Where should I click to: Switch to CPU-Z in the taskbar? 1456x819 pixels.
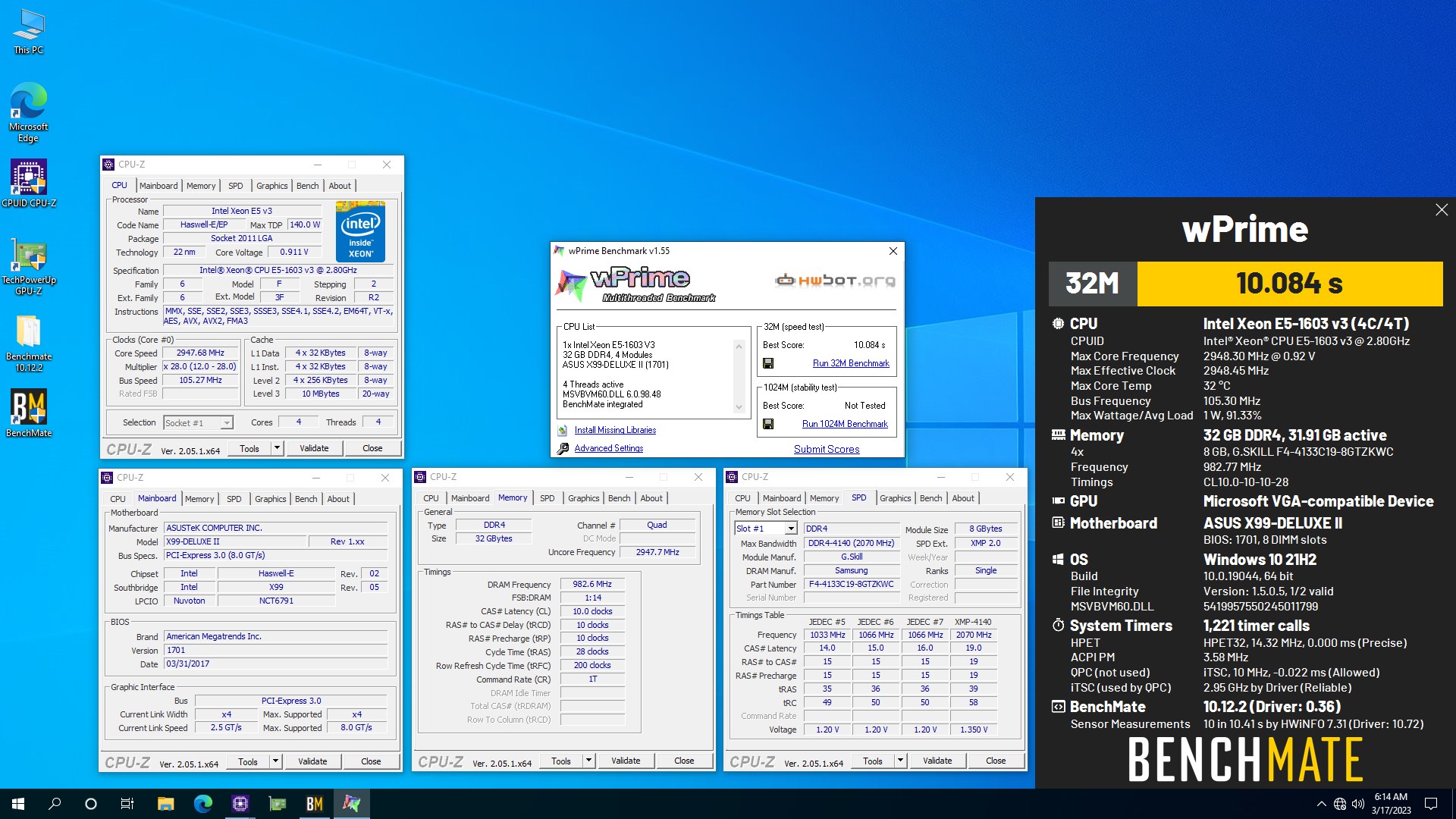tap(240, 804)
